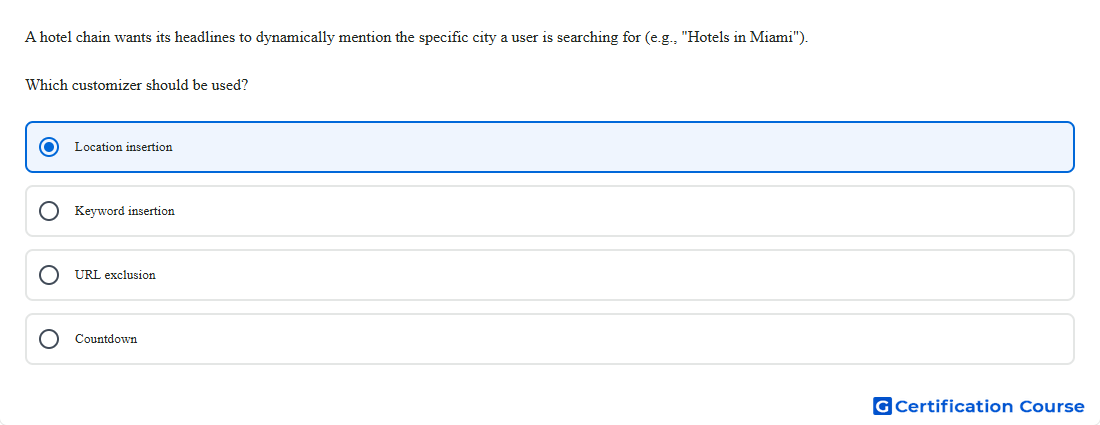Screen dimensions: 1100x425
Task: Click the blue G logo icon
Action: pos(882,406)
